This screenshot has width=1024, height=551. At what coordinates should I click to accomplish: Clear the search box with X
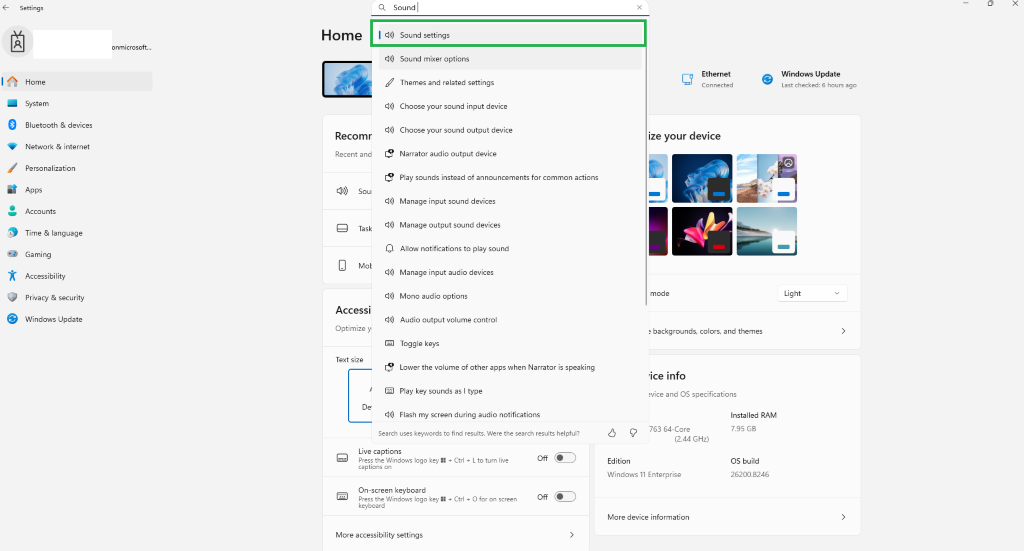point(639,7)
